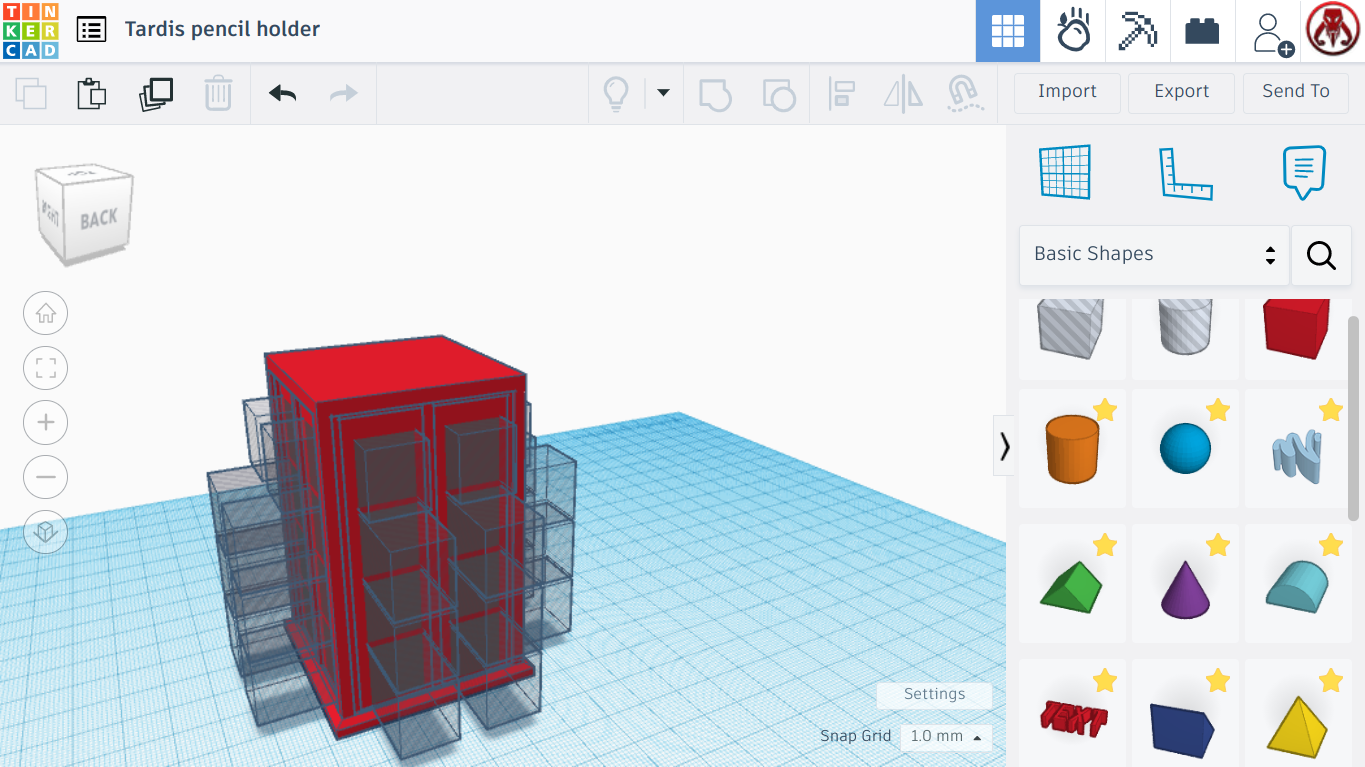Toggle favorite star on Sphere shape

(1218, 410)
